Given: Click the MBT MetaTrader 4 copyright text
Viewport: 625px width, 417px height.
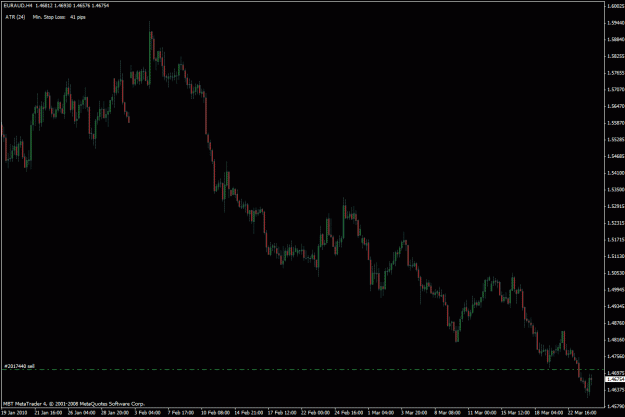Looking at the screenshot, I should pos(74,404).
